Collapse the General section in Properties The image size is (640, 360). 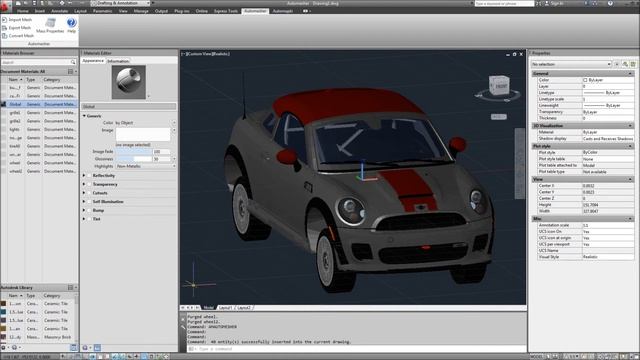(x=630, y=73)
